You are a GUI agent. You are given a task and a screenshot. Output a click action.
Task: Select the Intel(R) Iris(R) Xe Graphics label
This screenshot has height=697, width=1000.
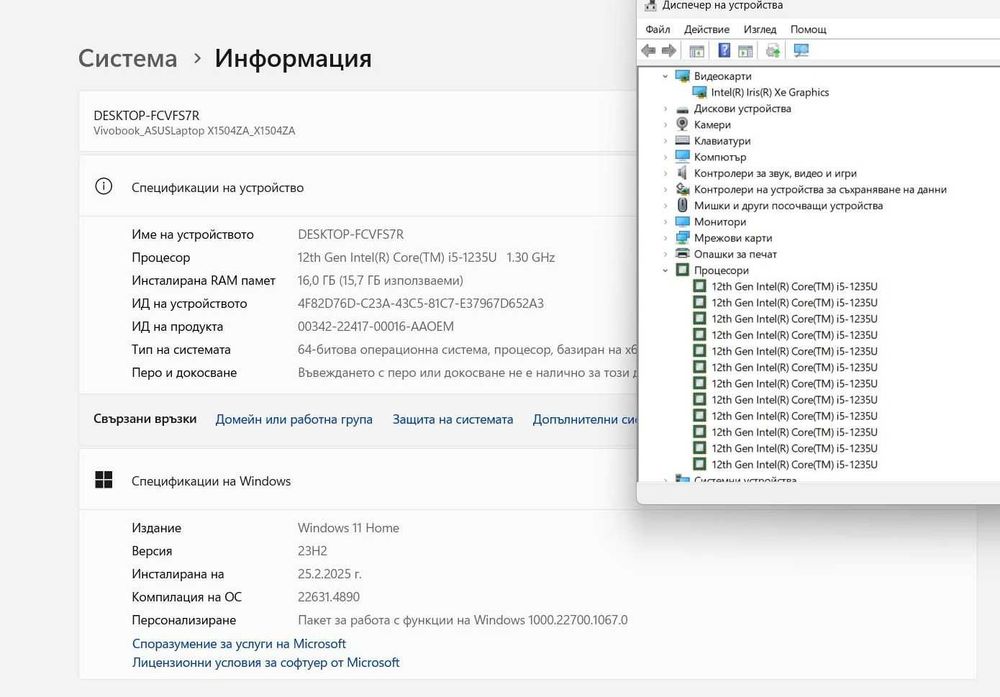pyautogui.click(x=770, y=92)
